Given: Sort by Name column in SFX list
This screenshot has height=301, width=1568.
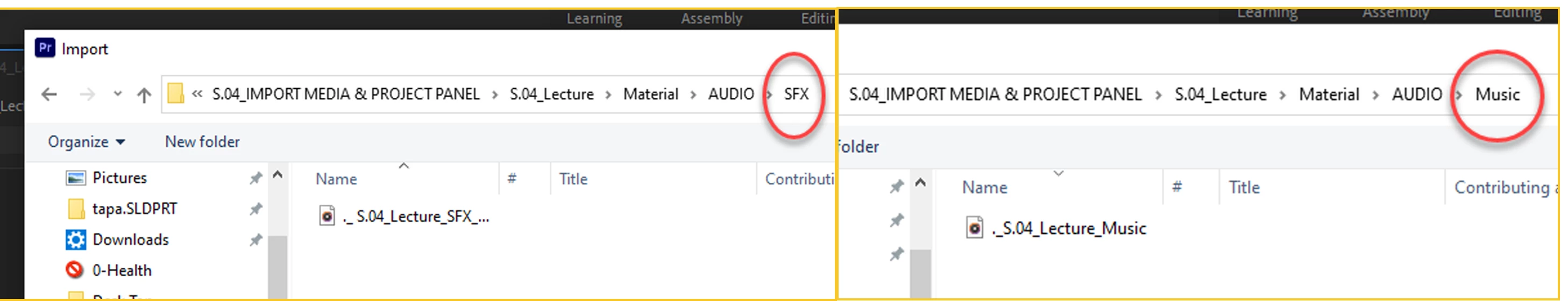Looking at the screenshot, I should click(x=336, y=179).
